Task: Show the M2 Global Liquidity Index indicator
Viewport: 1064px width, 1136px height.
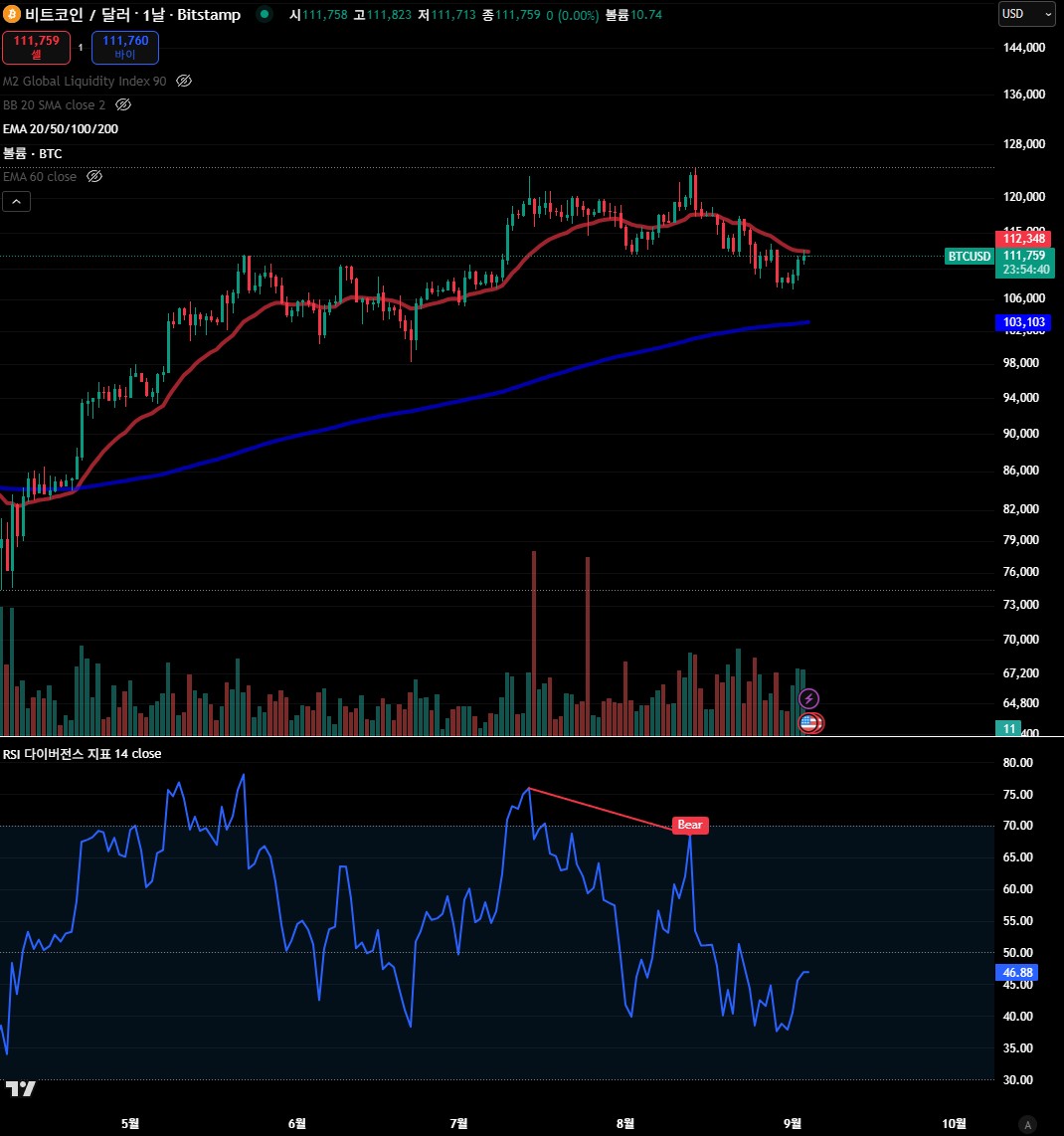Action: tap(184, 82)
